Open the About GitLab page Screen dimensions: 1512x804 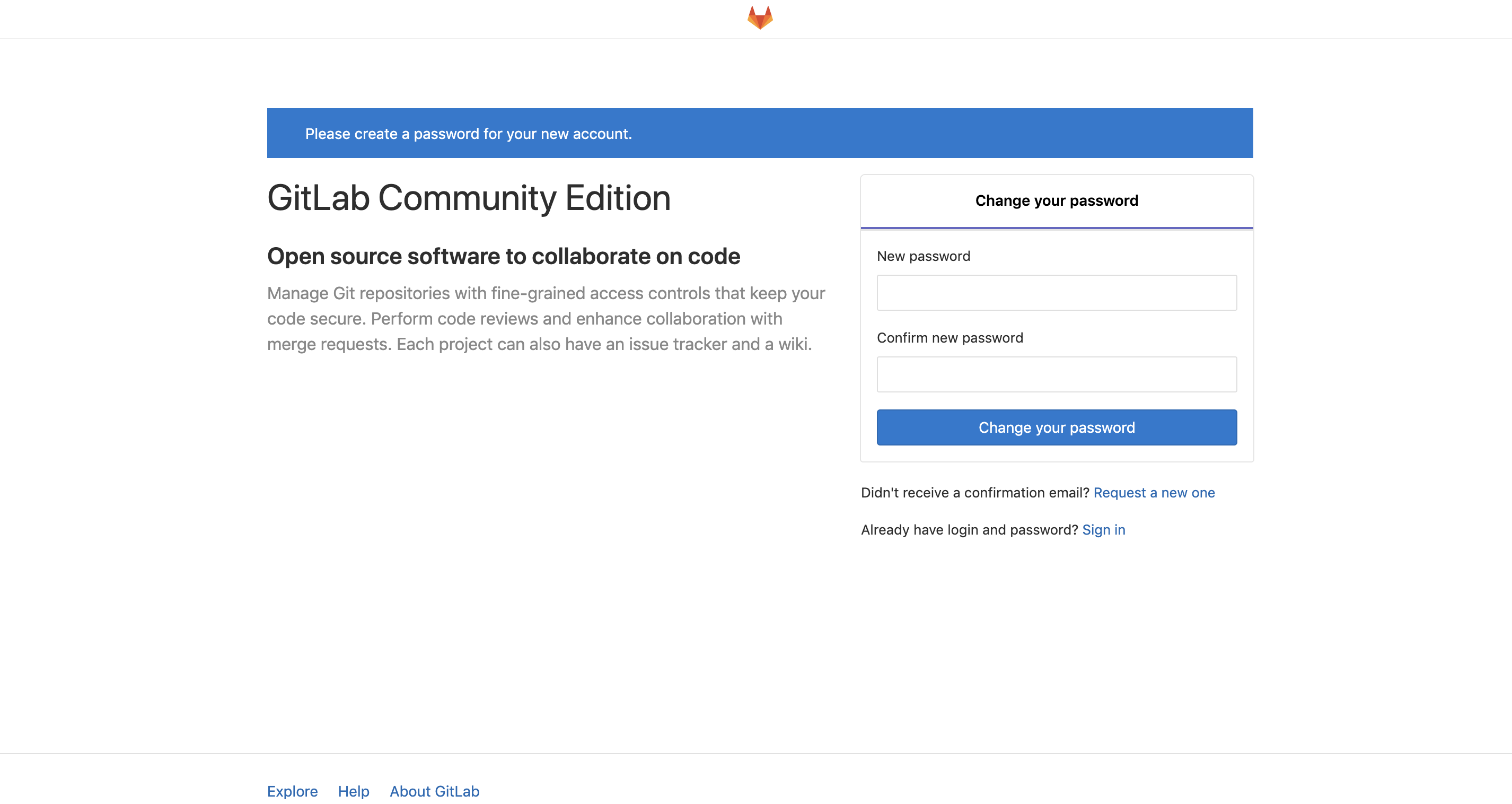[434, 791]
